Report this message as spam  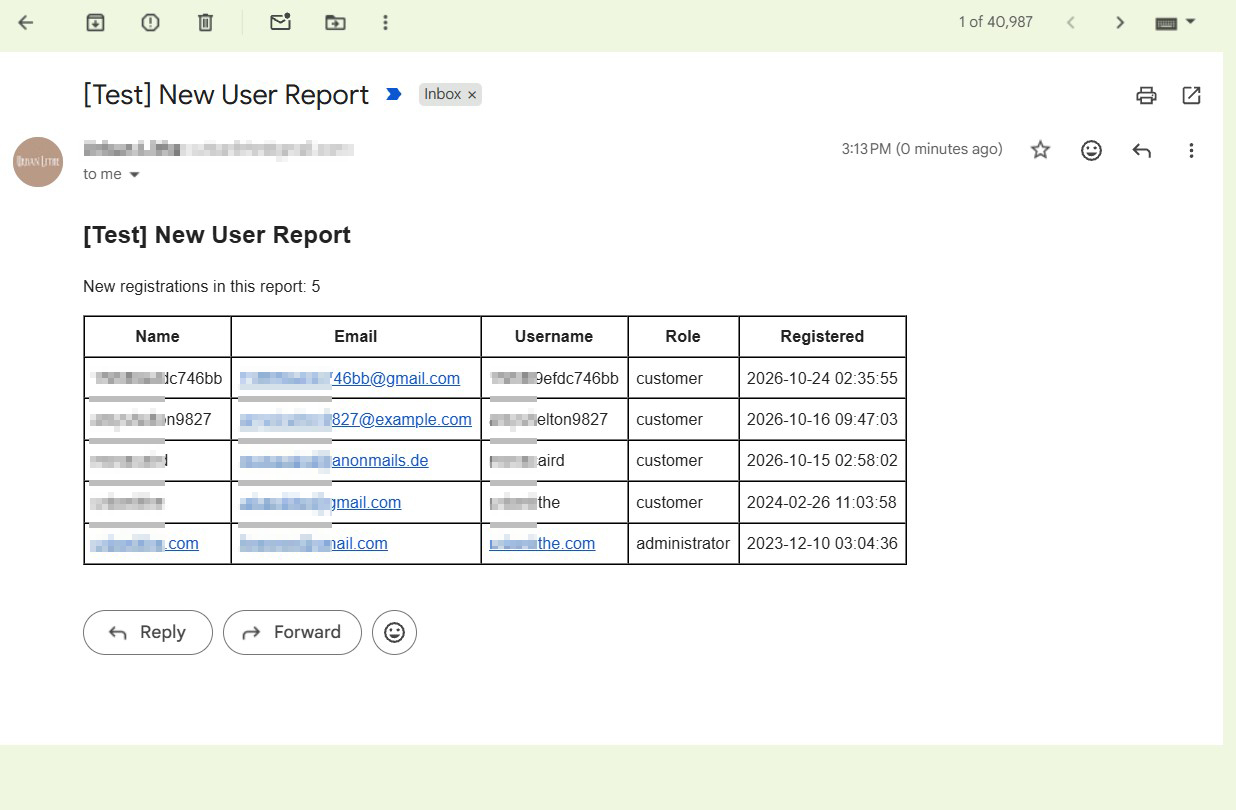[150, 22]
